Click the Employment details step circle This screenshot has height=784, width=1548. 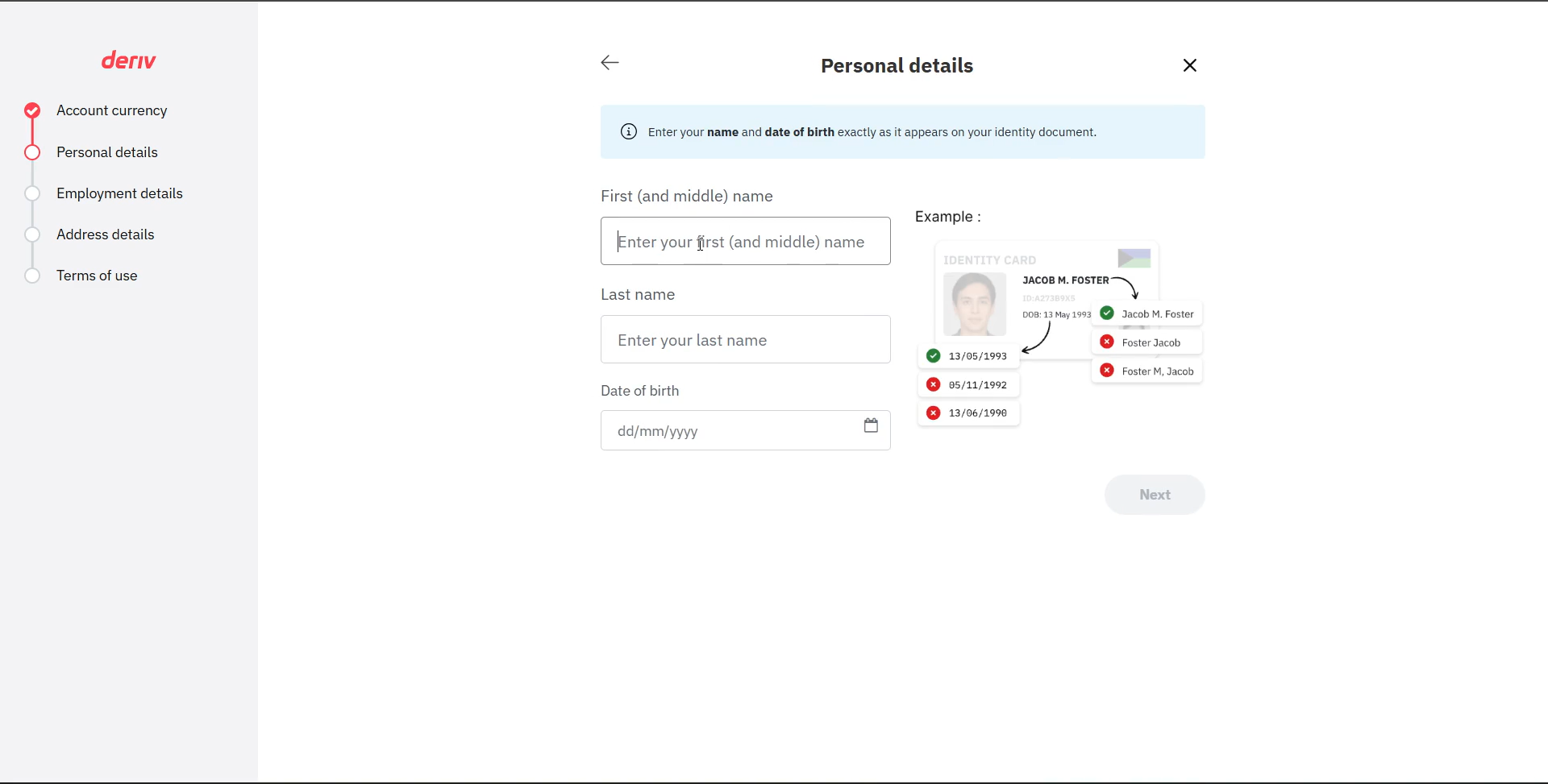click(32, 193)
